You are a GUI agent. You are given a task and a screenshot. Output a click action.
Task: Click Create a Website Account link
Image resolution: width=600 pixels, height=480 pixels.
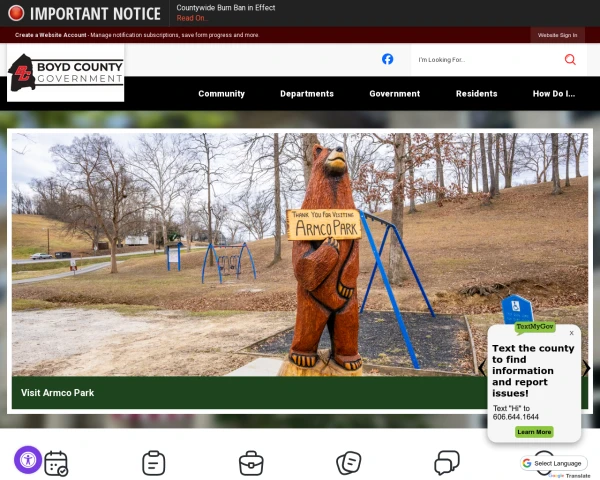[51, 35]
